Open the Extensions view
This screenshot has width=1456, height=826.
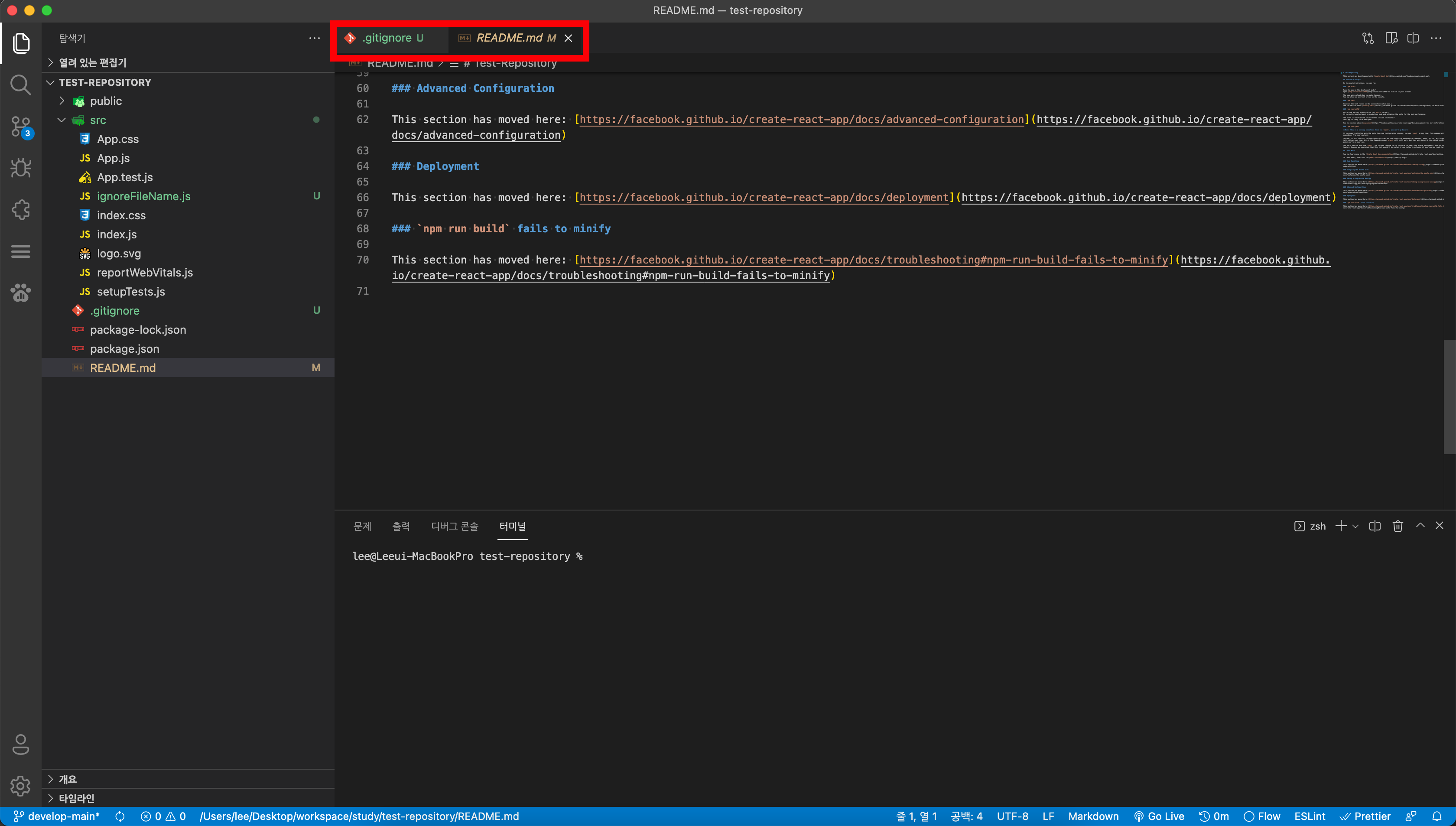click(x=20, y=210)
